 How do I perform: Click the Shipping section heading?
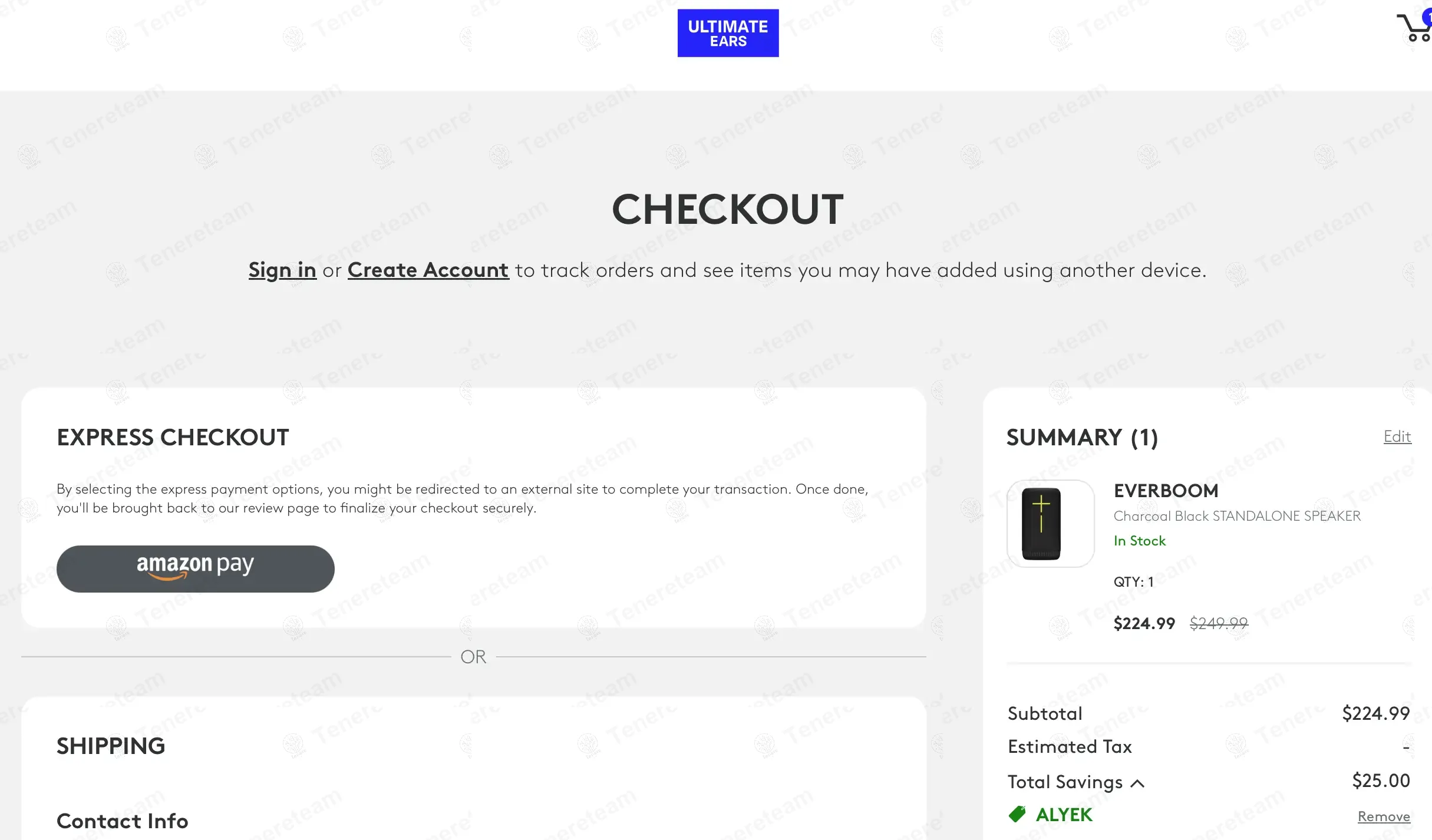tap(111, 746)
